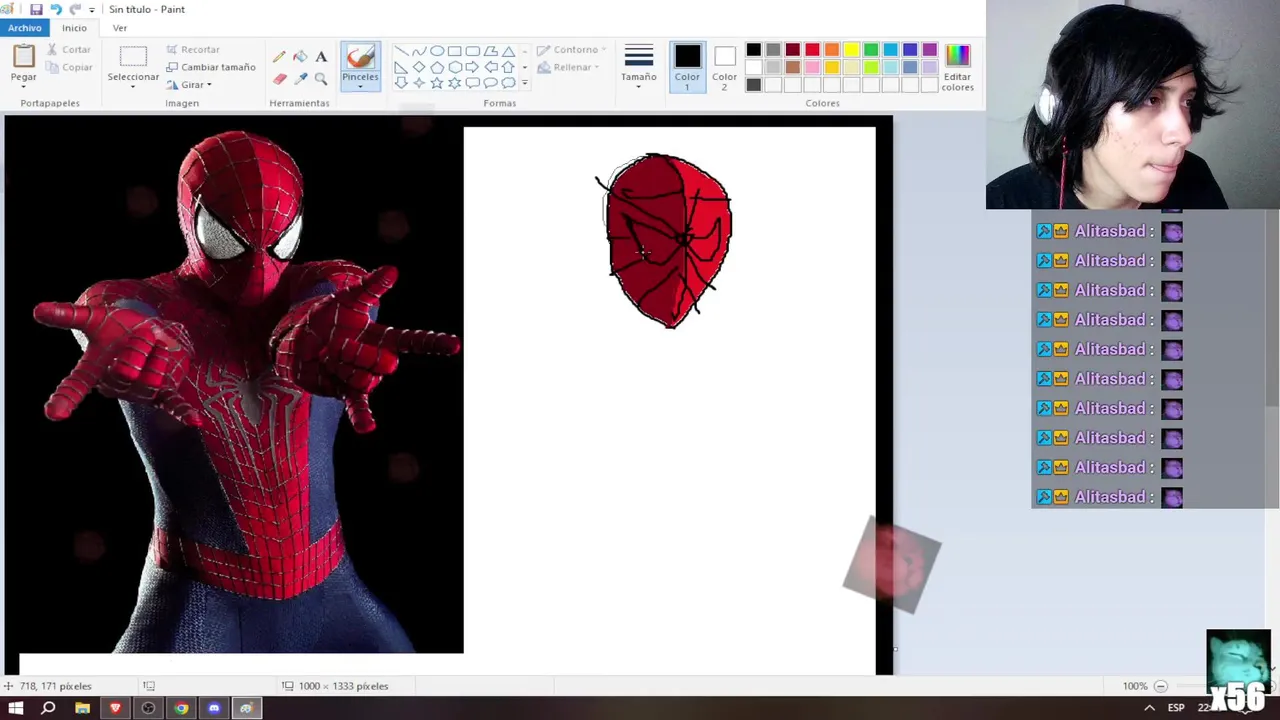The height and width of the screenshot is (720, 1280).
Task: Choose the four-point star shape
Action: pyautogui.click(x=419, y=83)
